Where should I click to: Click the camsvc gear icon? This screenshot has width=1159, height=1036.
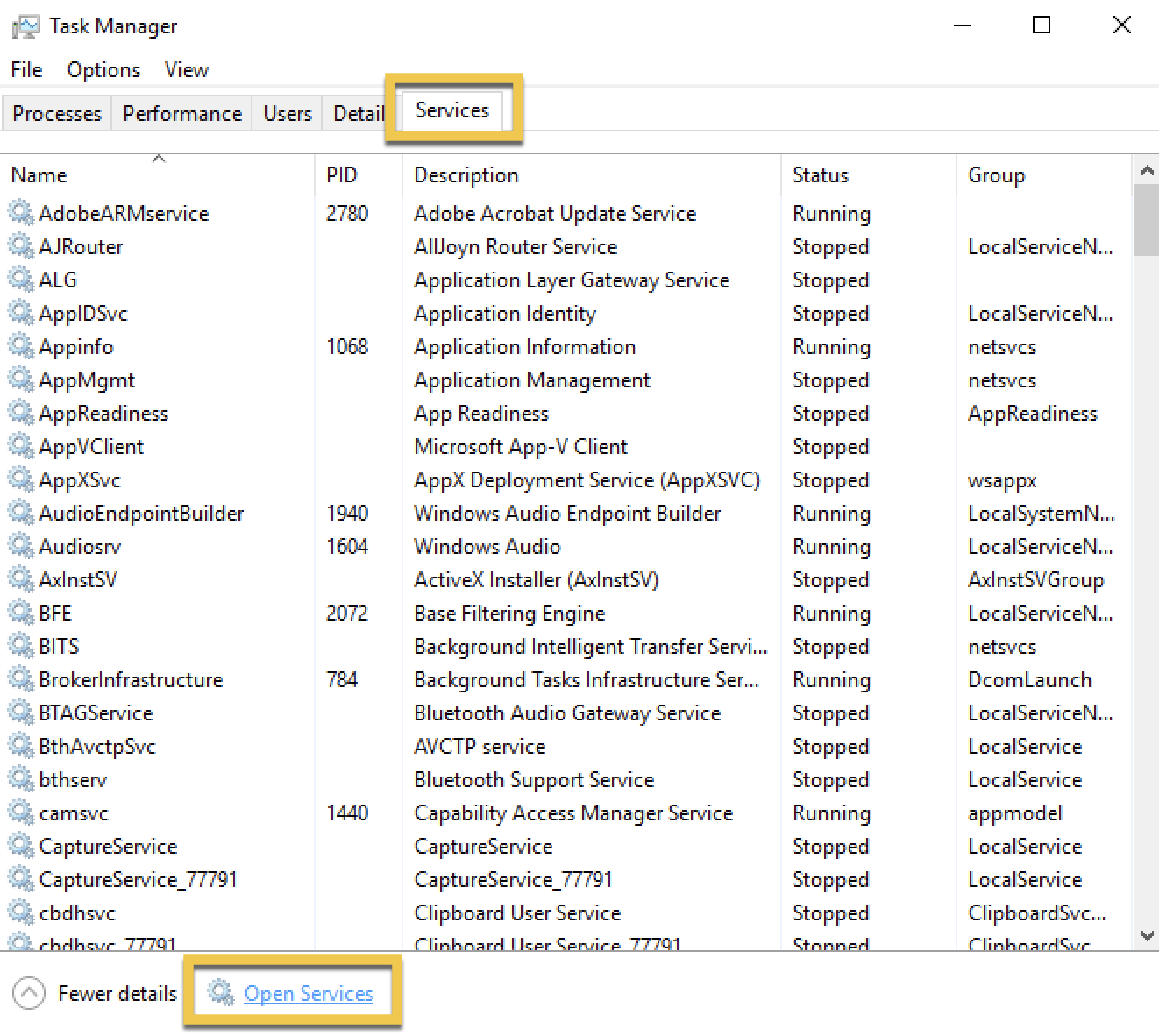pyautogui.click(x=21, y=812)
